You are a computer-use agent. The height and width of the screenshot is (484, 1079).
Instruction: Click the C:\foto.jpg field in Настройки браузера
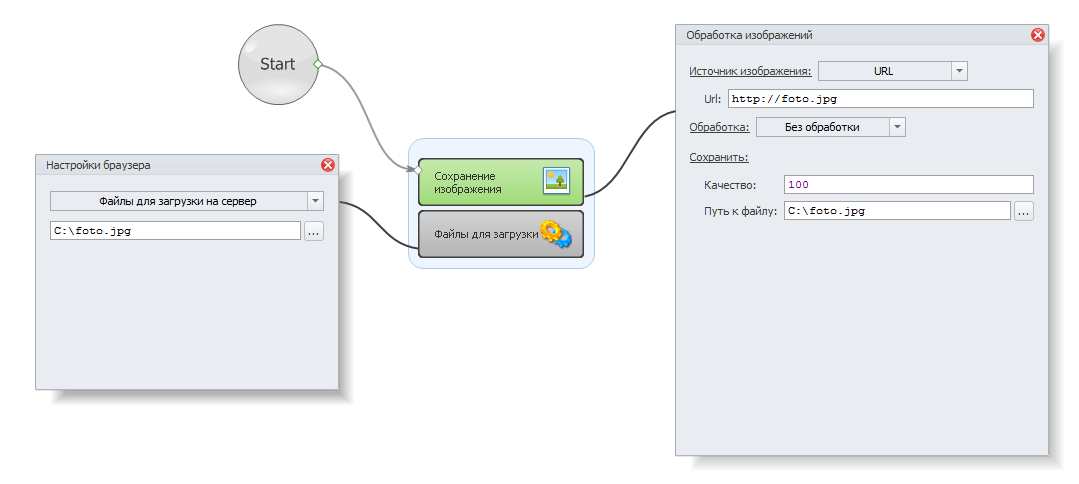point(175,231)
